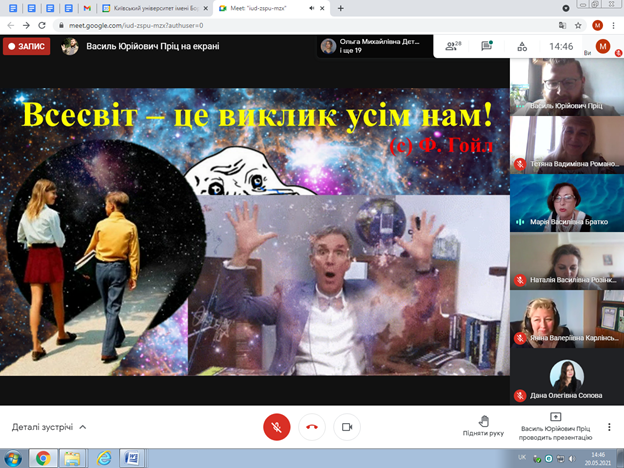
Task: Open Chrome three-dot menu
Action: coord(616,25)
